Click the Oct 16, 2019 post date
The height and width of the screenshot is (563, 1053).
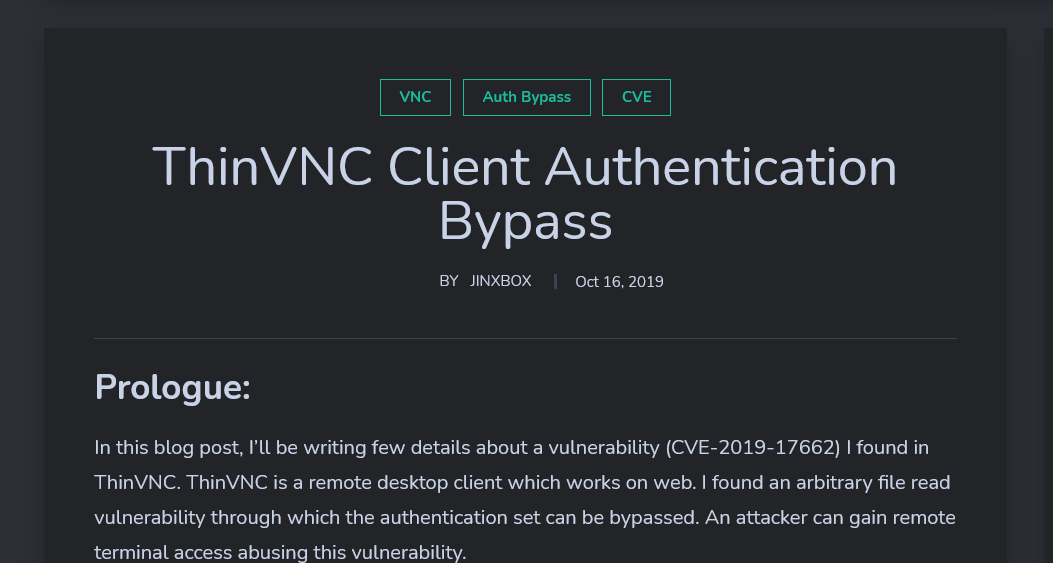coord(619,282)
